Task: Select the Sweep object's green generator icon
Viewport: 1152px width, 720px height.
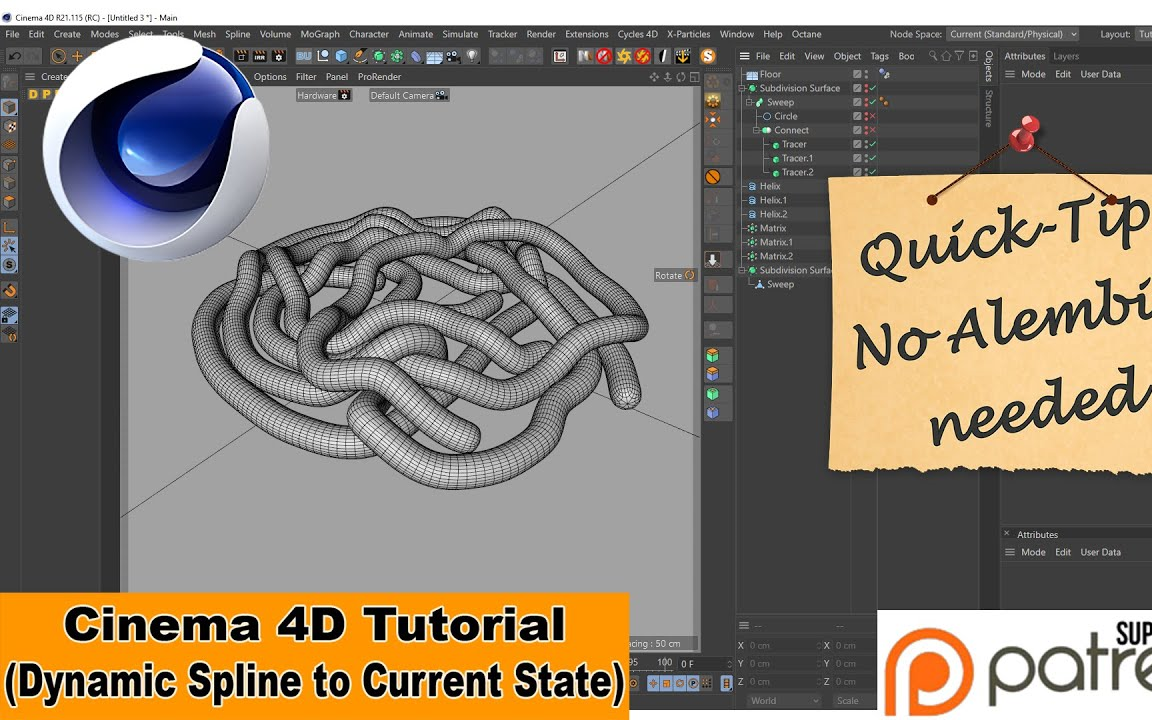Action: click(759, 102)
